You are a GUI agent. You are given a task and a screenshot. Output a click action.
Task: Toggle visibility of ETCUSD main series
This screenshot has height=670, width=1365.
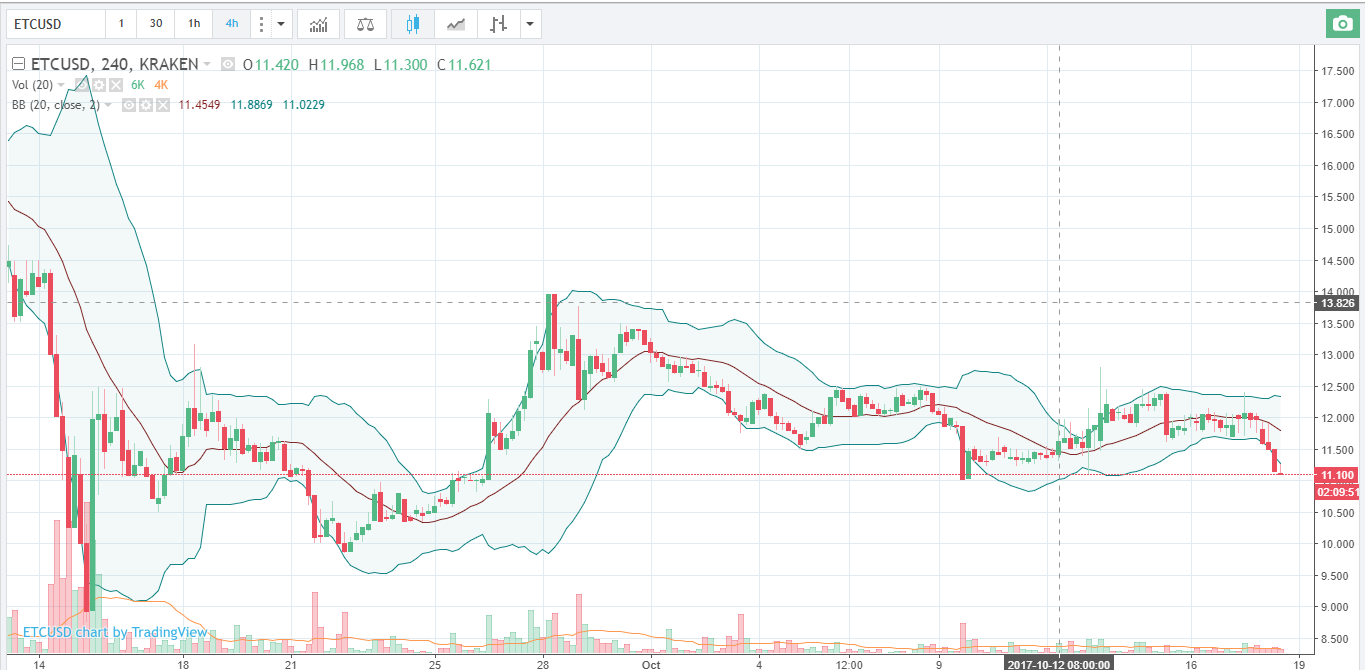(228, 65)
